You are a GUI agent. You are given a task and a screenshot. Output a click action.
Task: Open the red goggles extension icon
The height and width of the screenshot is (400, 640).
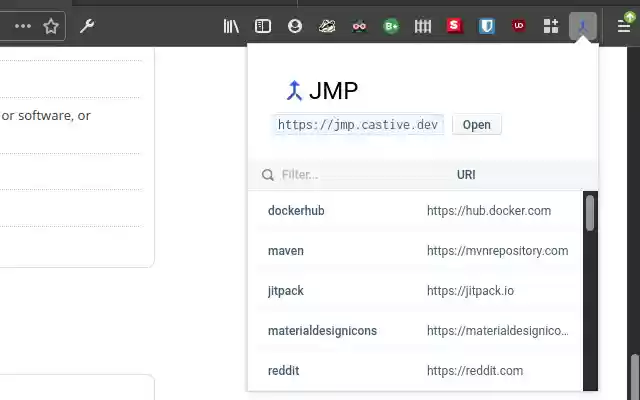point(359,27)
